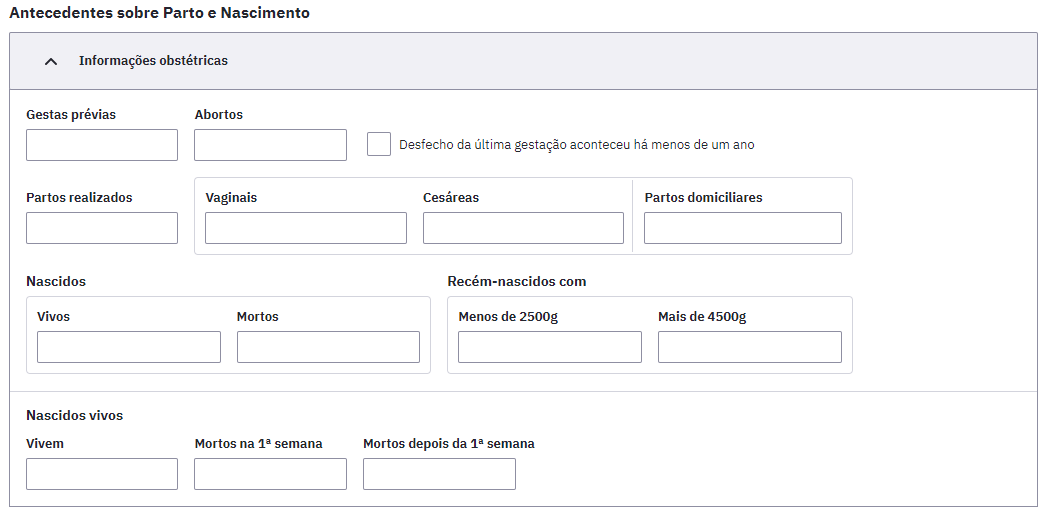This screenshot has height=516, width=1047.
Task: Select the Abortos input field
Action: (270, 145)
